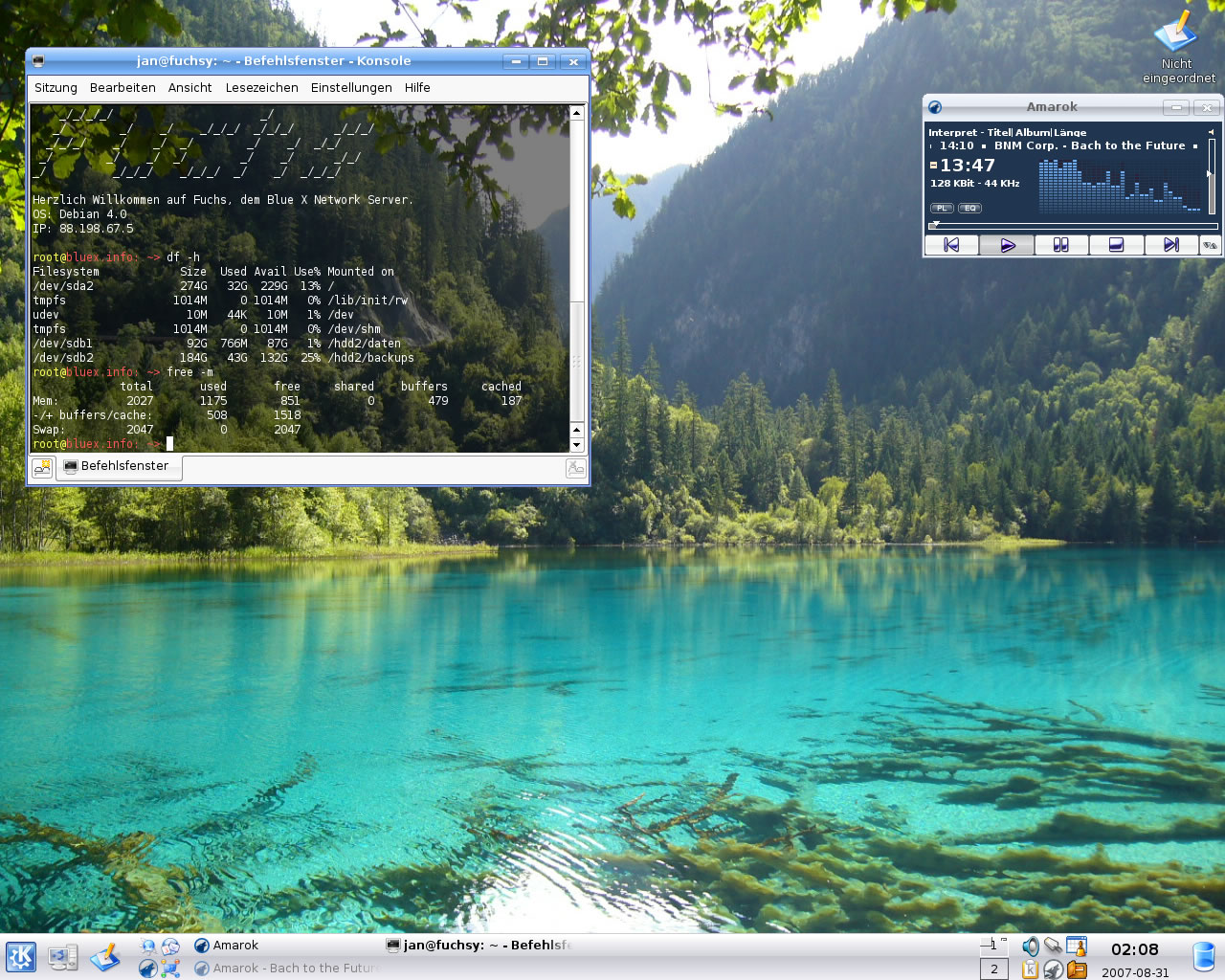Open the KDE K menu launcher
This screenshot has width=1225, height=980.
pos(21,956)
